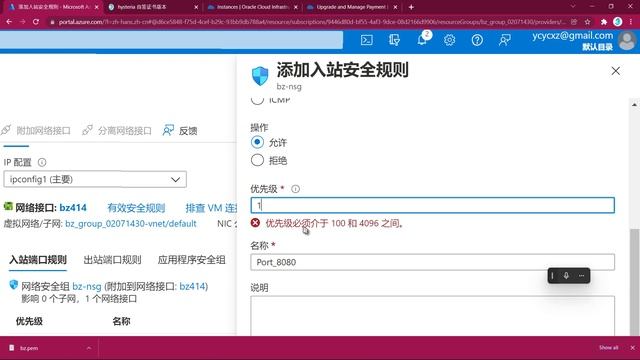Click the right panel vertical scrollbar

click(x=634, y=282)
